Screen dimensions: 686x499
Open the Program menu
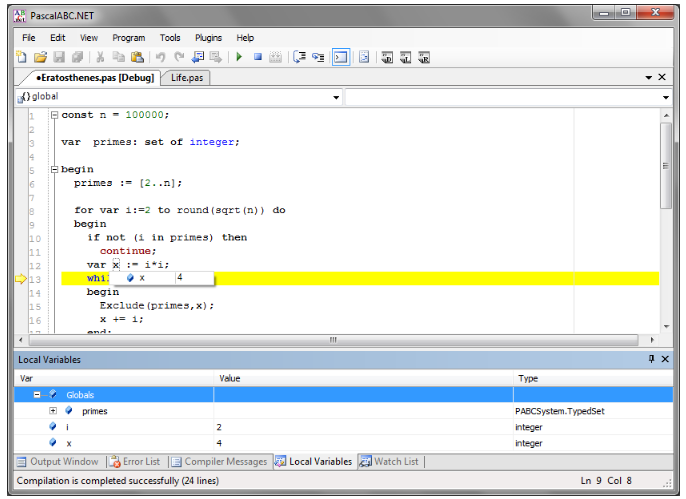[128, 38]
